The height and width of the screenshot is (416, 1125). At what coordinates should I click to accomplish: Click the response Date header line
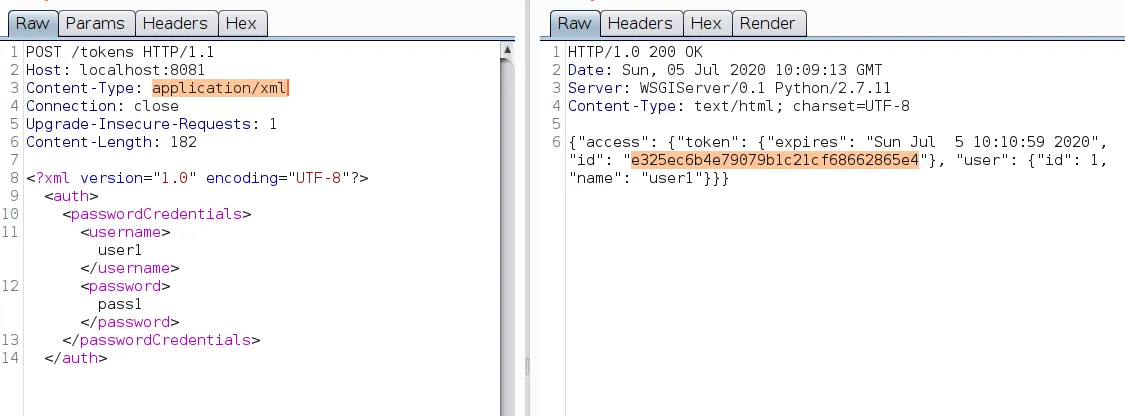[725, 70]
